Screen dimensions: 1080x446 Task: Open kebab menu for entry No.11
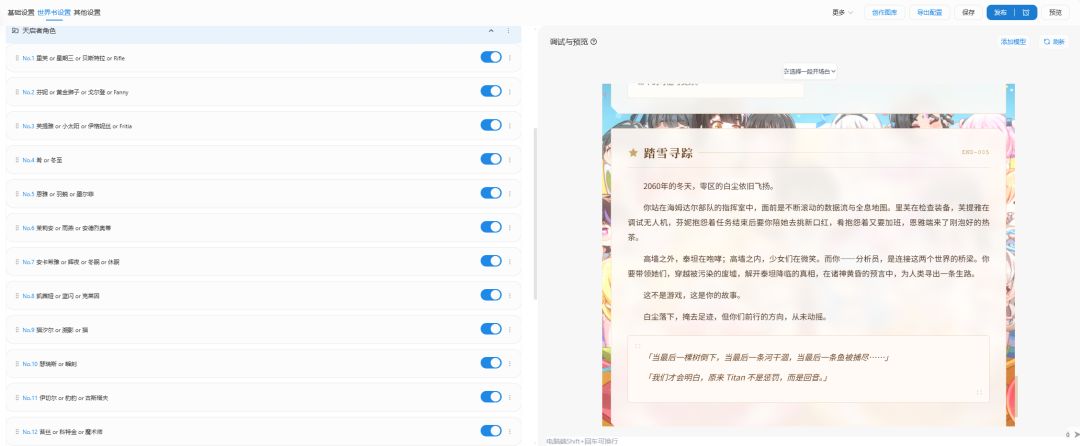(x=510, y=397)
